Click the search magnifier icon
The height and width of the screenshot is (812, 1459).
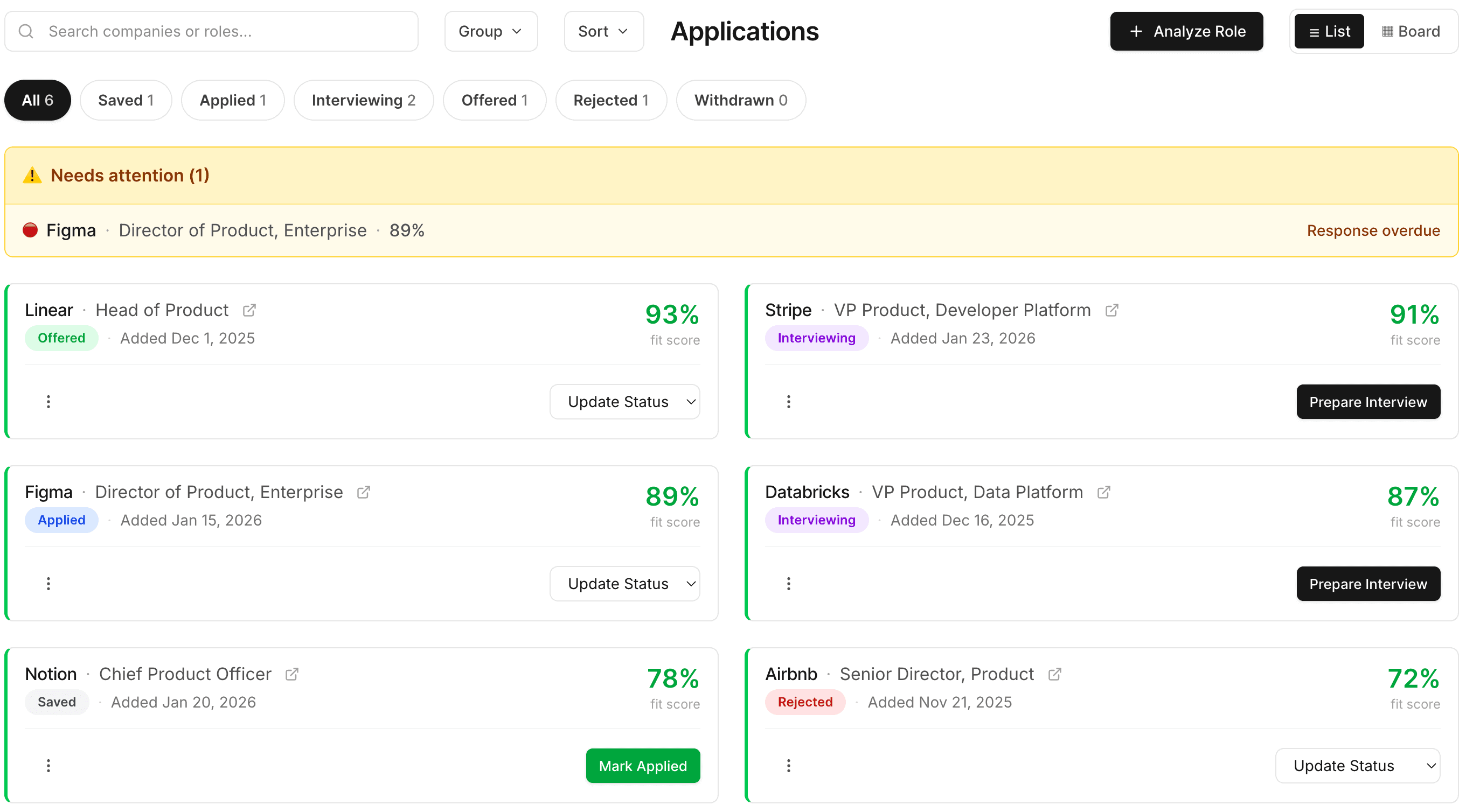[25, 31]
